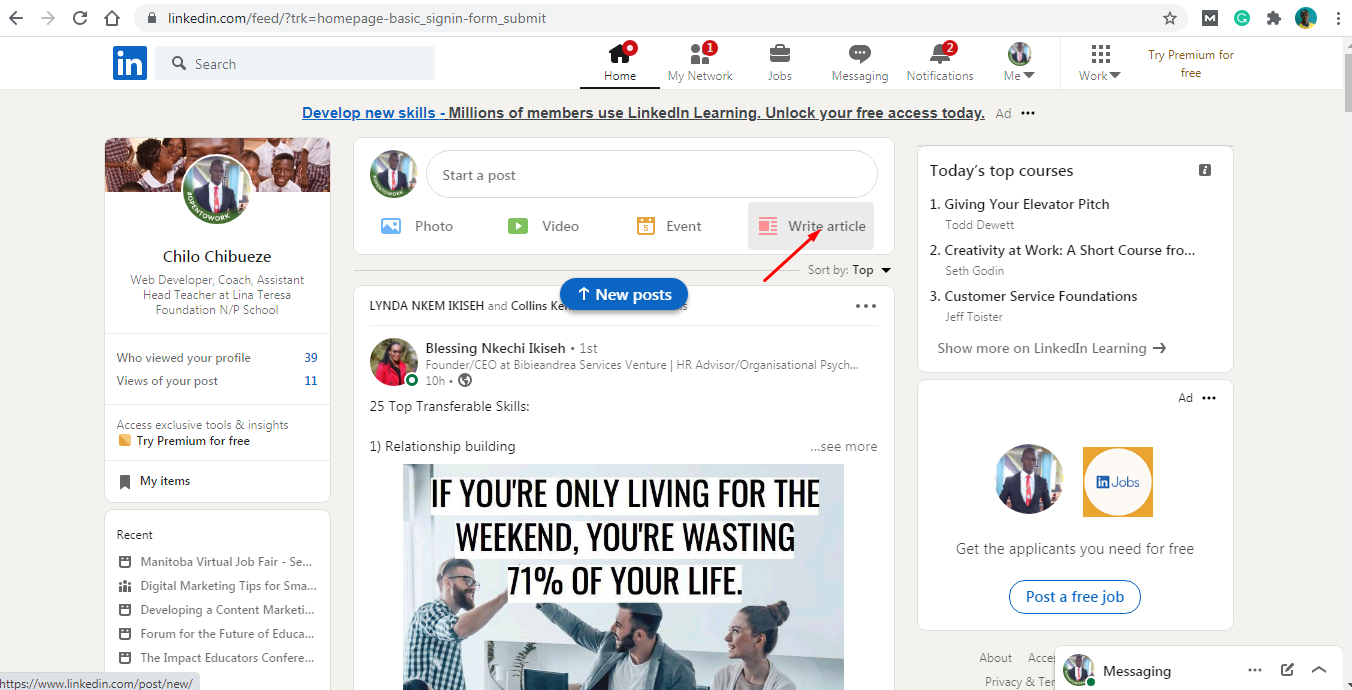Open the Grammarly extension icon

[1242, 18]
